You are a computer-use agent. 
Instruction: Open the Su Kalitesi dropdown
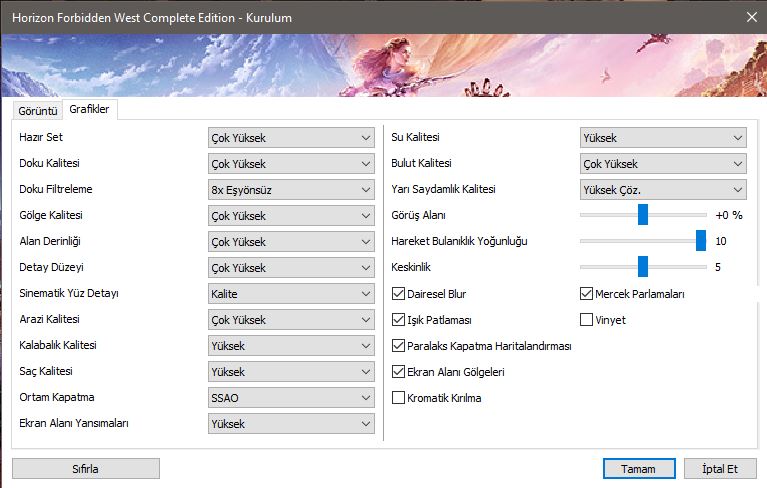[x=663, y=138]
